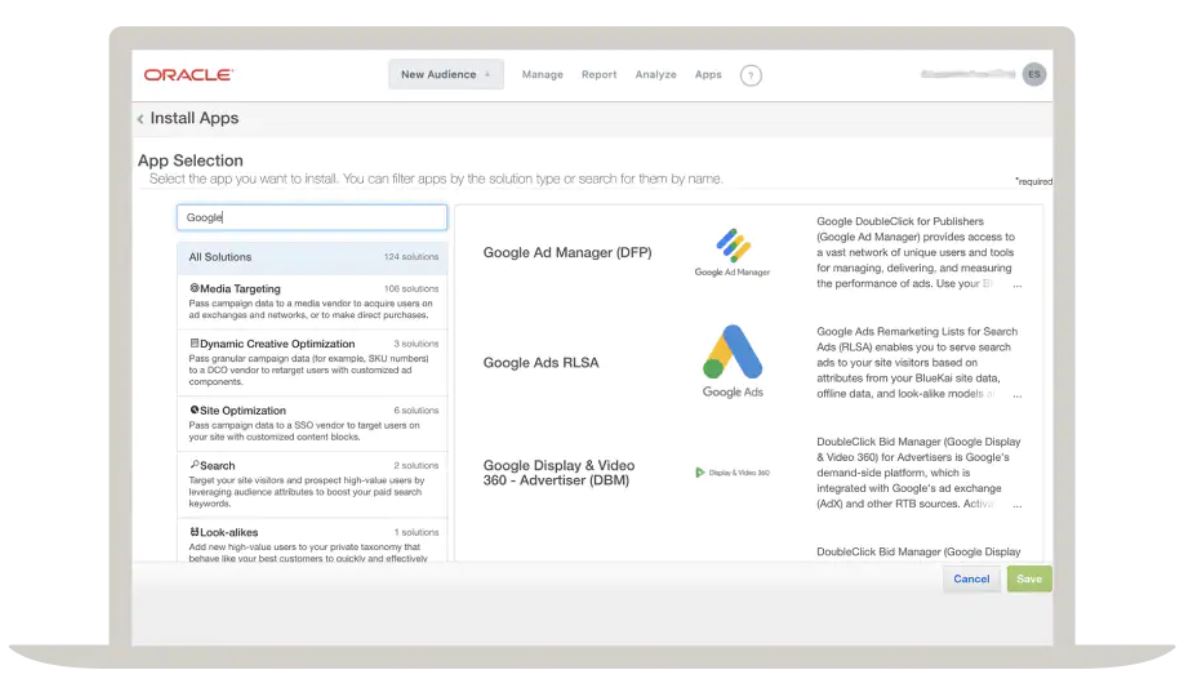Open the Manage menu
1198x680 pixels.
(x=542, y=74)
